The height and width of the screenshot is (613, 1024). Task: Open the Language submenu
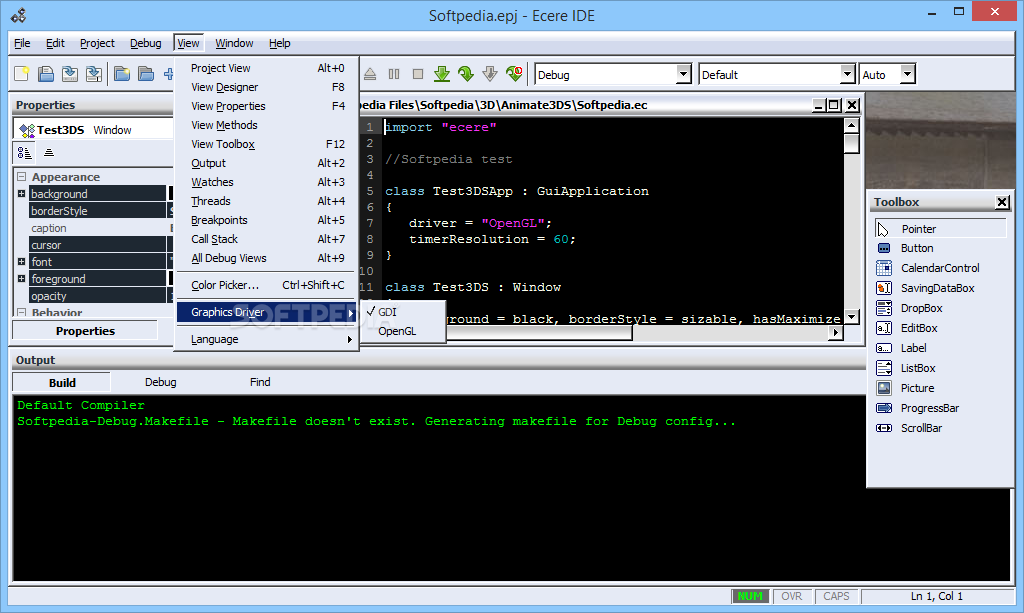tap(267, 339)
